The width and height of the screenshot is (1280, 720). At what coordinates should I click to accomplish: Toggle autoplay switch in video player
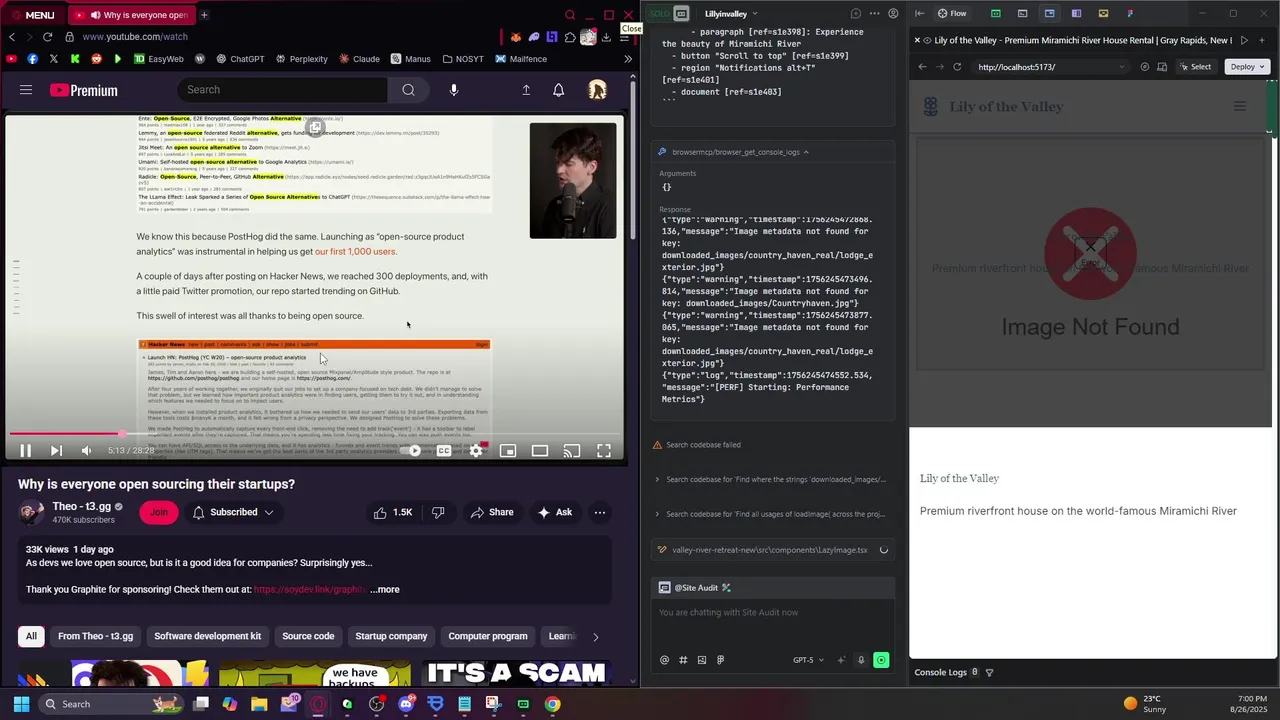(411, 451)
